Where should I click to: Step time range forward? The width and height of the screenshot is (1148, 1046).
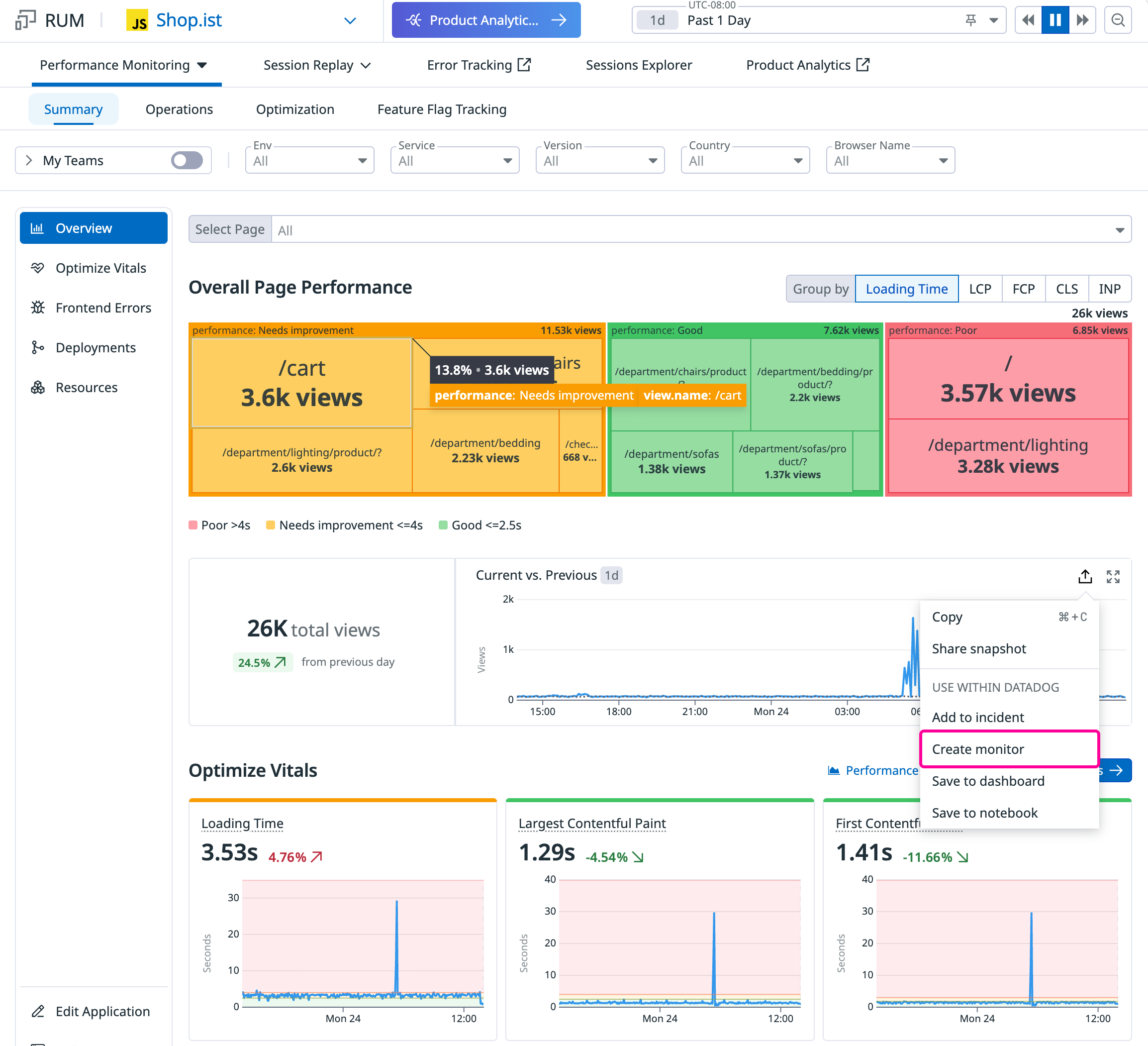point(1082,20)
